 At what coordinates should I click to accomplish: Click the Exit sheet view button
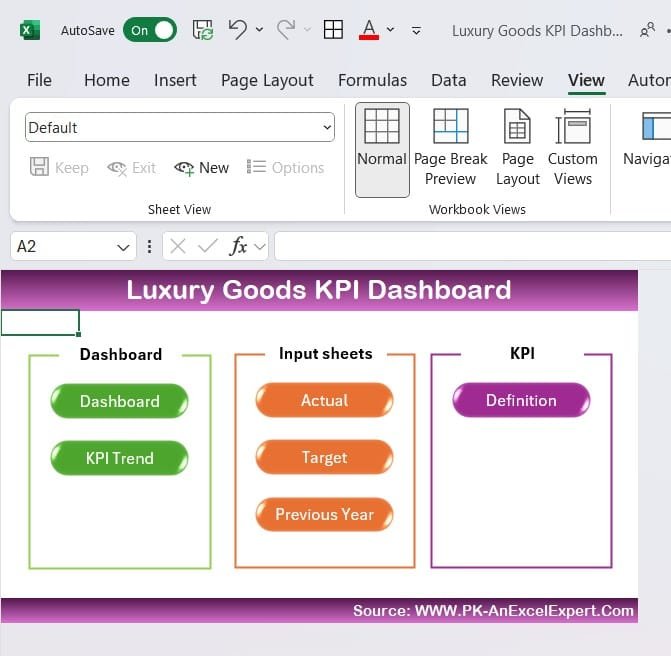131,168
